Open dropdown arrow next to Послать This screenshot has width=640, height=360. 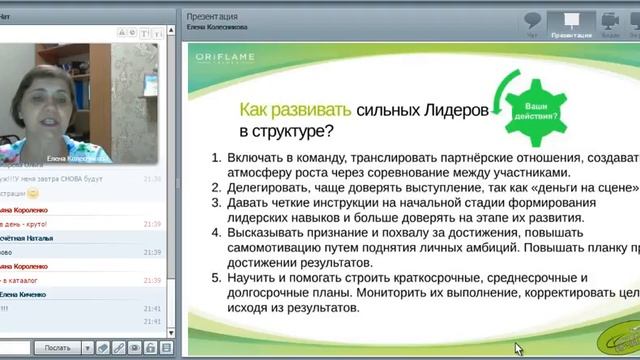87,348
